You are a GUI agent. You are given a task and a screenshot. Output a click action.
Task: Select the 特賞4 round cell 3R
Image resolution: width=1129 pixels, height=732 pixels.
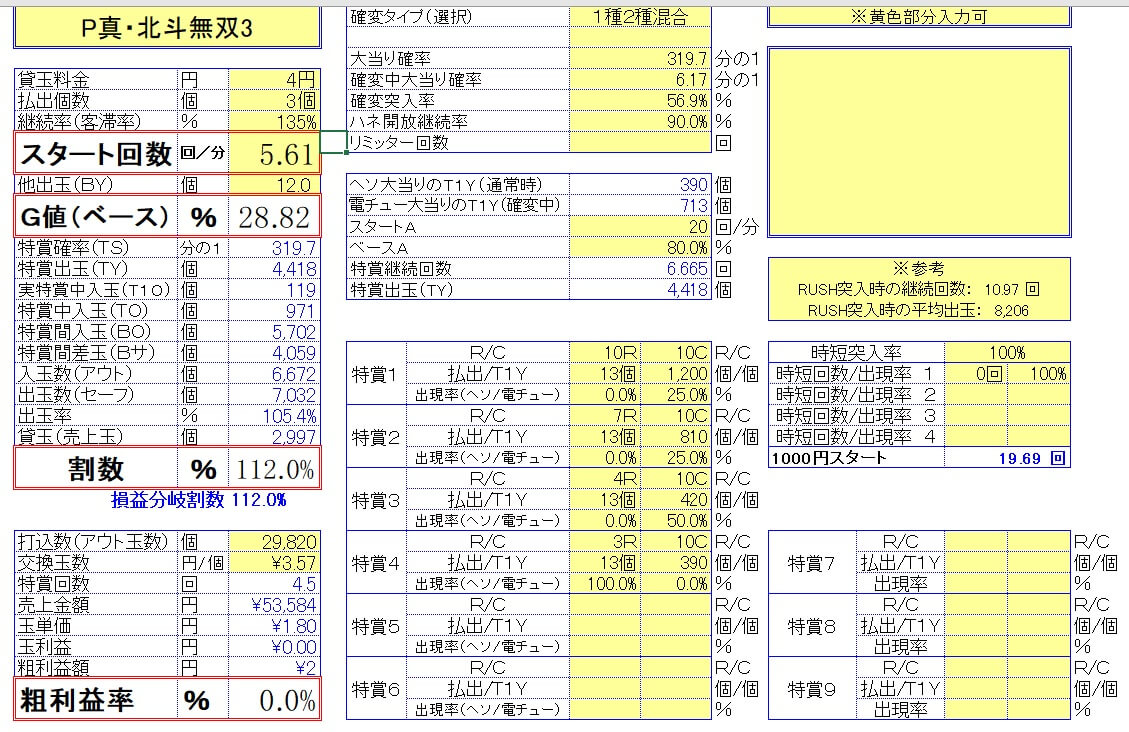click(605, 541)
